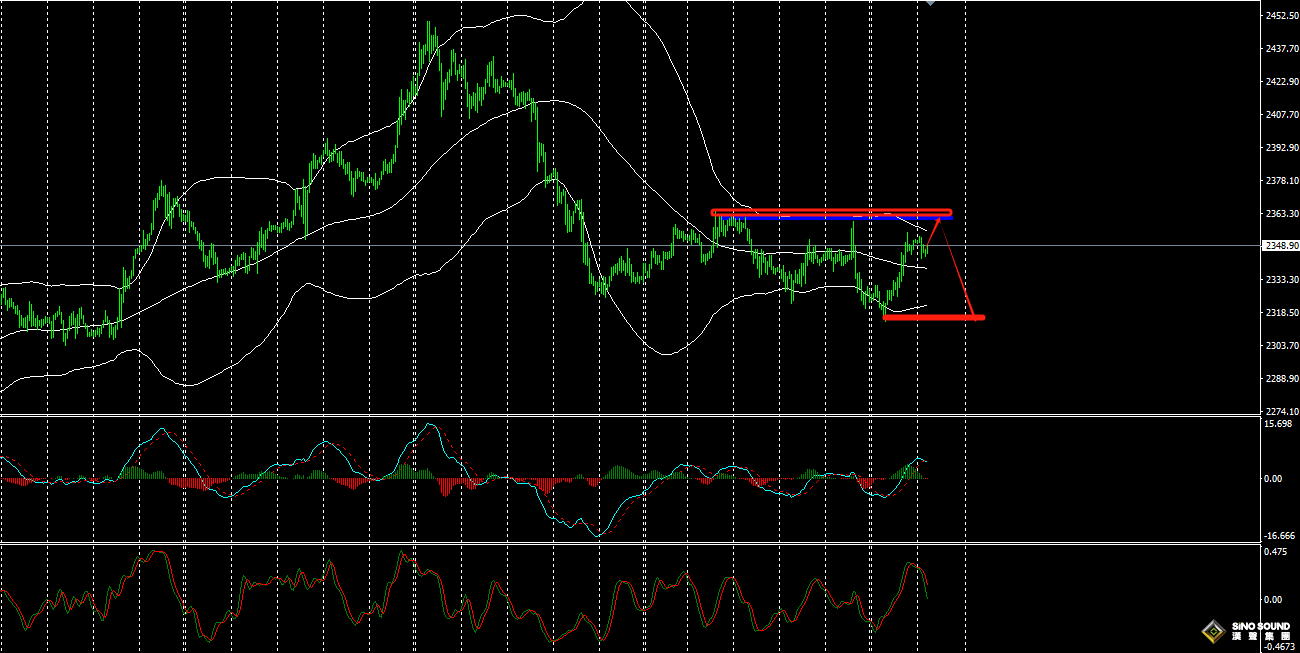Click the 15.698 scale label of MACD panel

click(1279, 424)
